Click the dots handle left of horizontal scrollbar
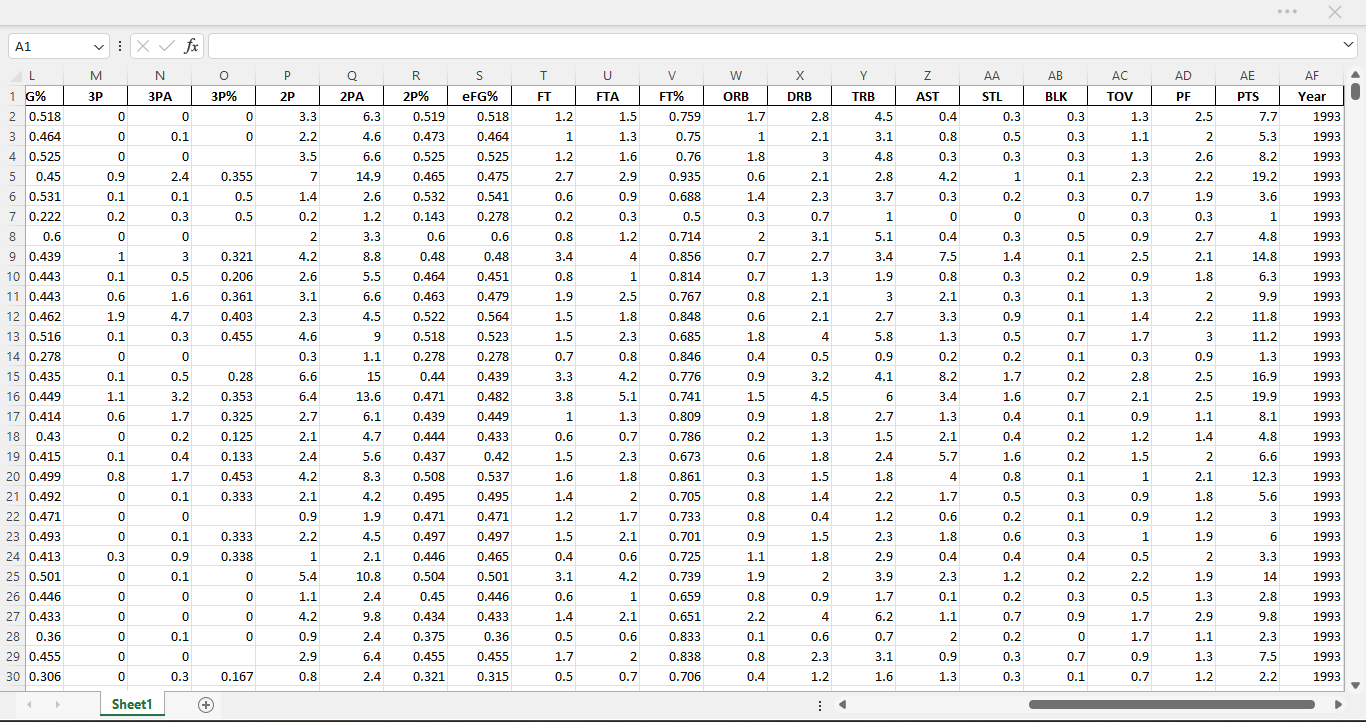This screenshot has width=1366, height=722. click(820, 705)
